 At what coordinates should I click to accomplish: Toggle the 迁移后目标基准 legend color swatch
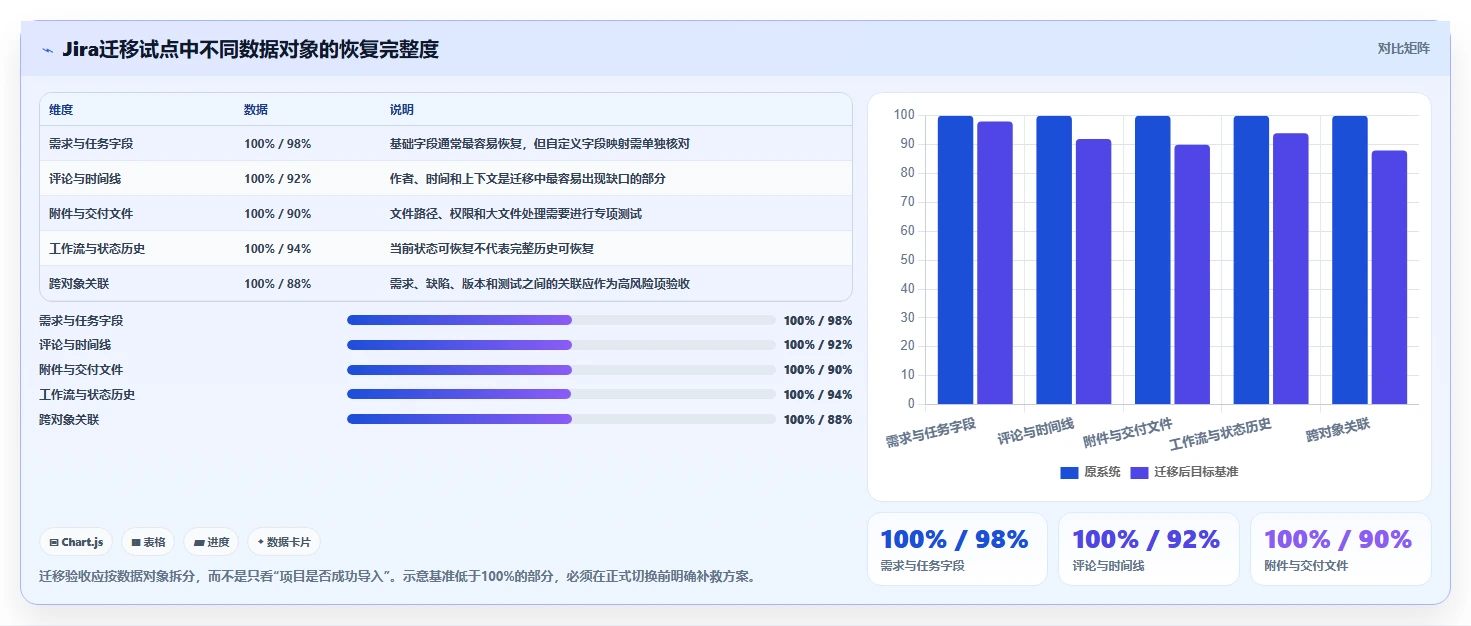1139,472
